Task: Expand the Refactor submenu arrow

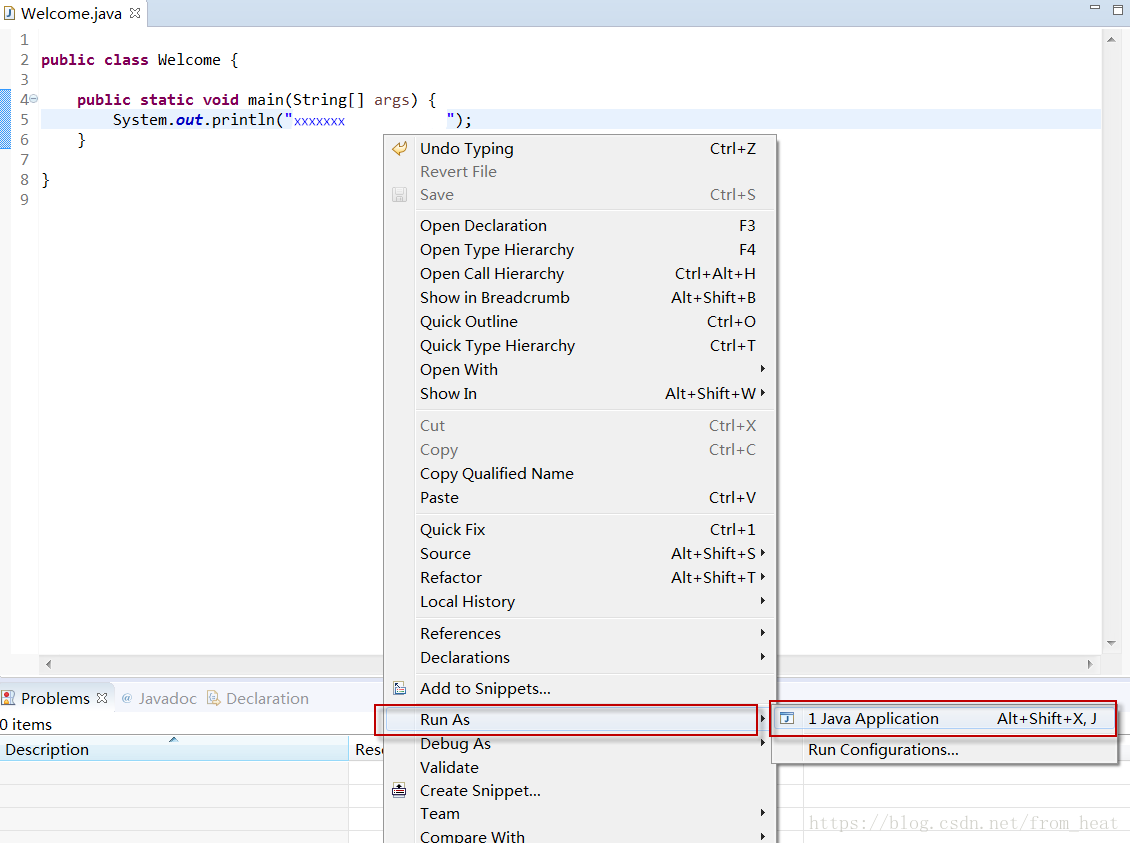Action: (762, 576)
